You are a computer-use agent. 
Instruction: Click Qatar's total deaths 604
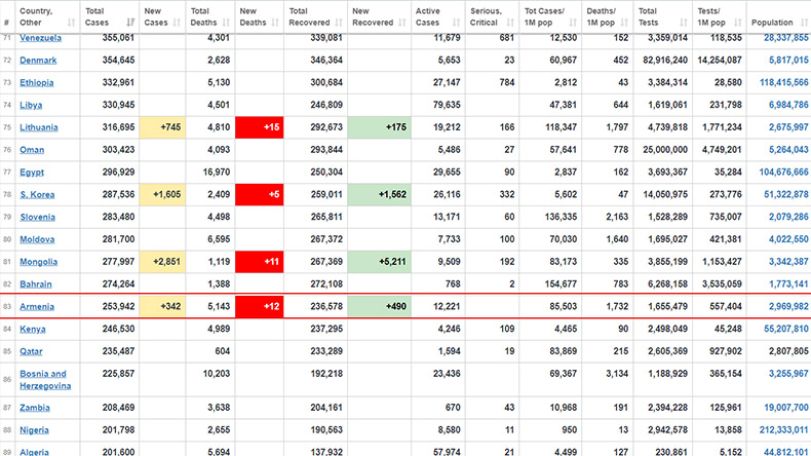[222, 351]
